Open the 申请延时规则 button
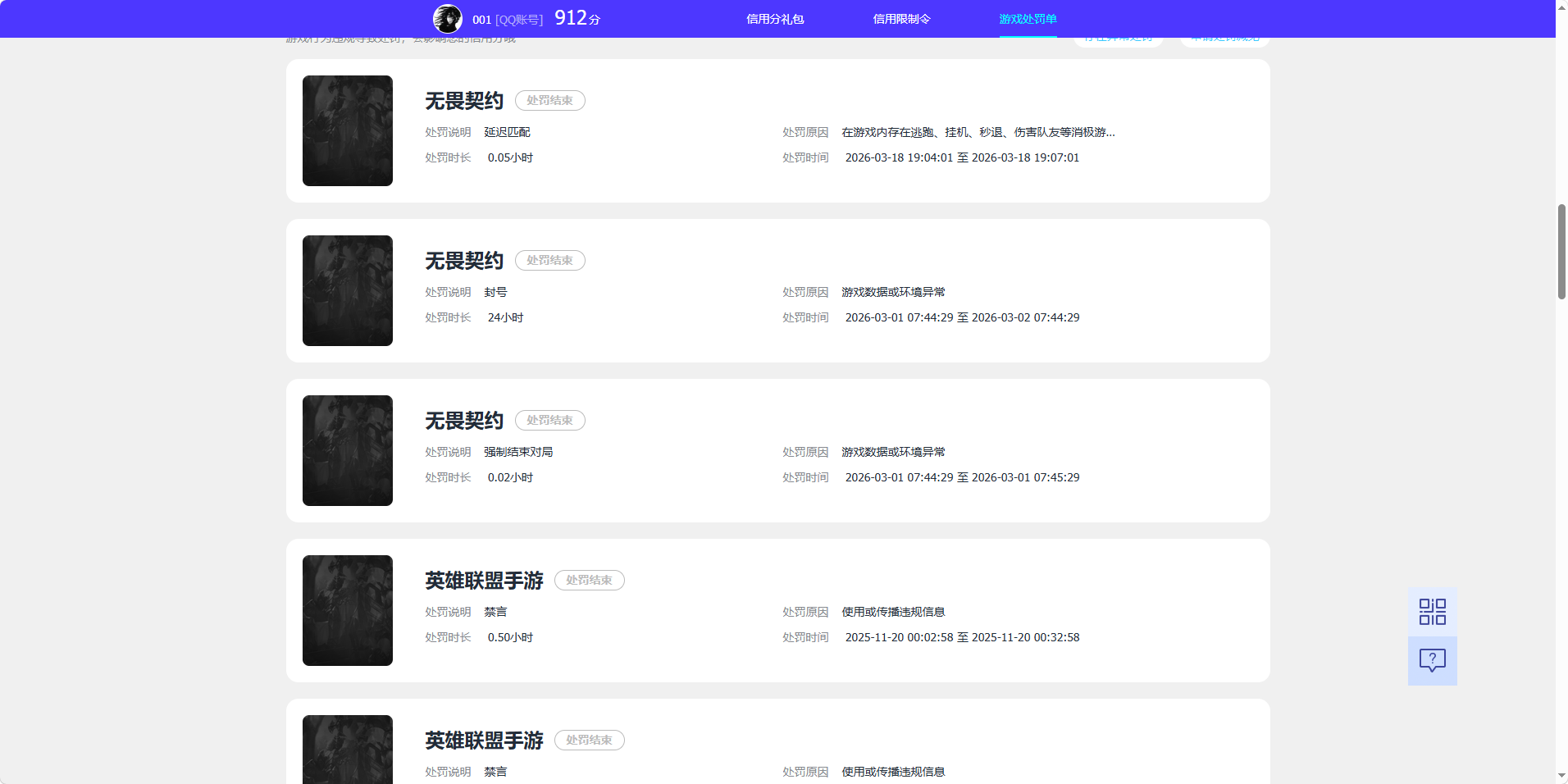Viewport: 1568px width, 784px height. click(x=1224, y=36)
